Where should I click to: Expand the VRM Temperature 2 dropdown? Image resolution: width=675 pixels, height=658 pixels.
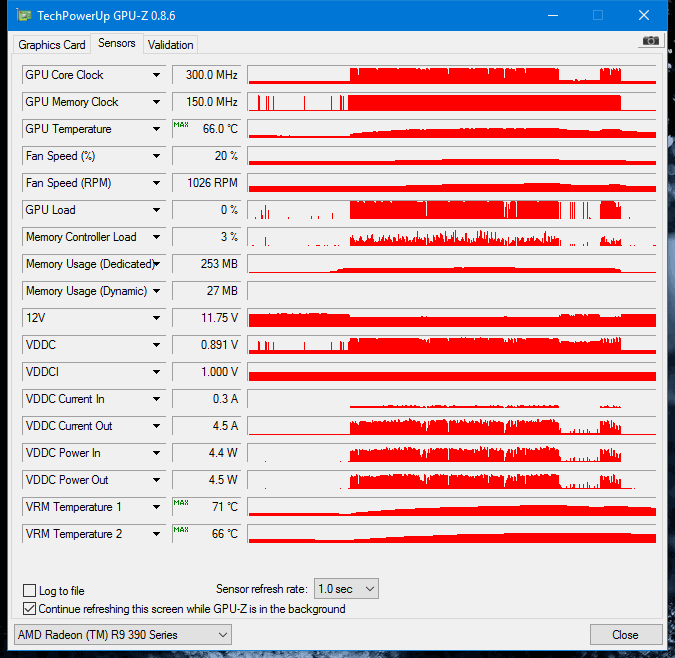[x=156, y=534]
